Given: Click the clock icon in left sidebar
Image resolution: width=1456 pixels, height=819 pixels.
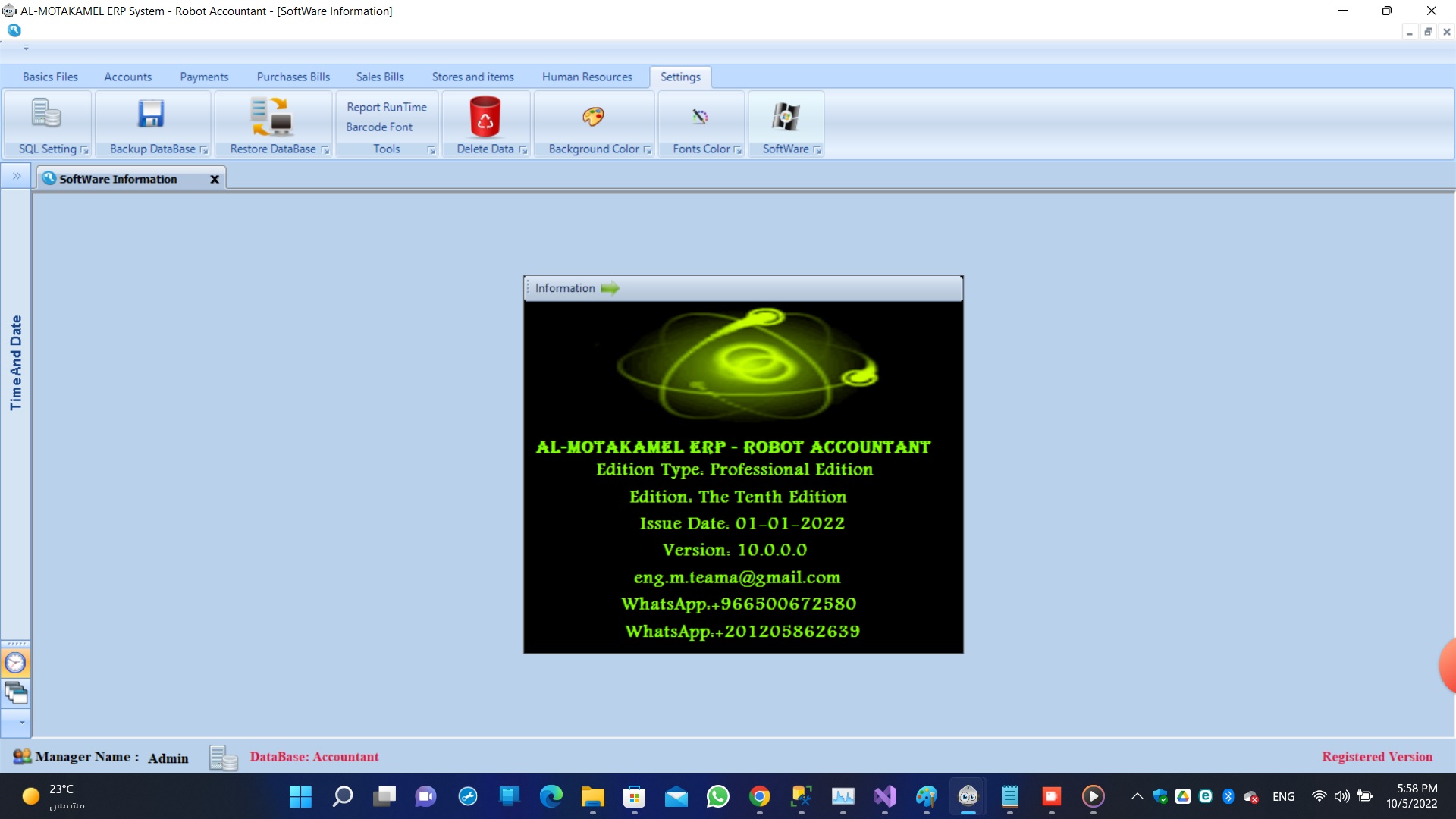Looking at the screenshot, I should click(15, 663).
